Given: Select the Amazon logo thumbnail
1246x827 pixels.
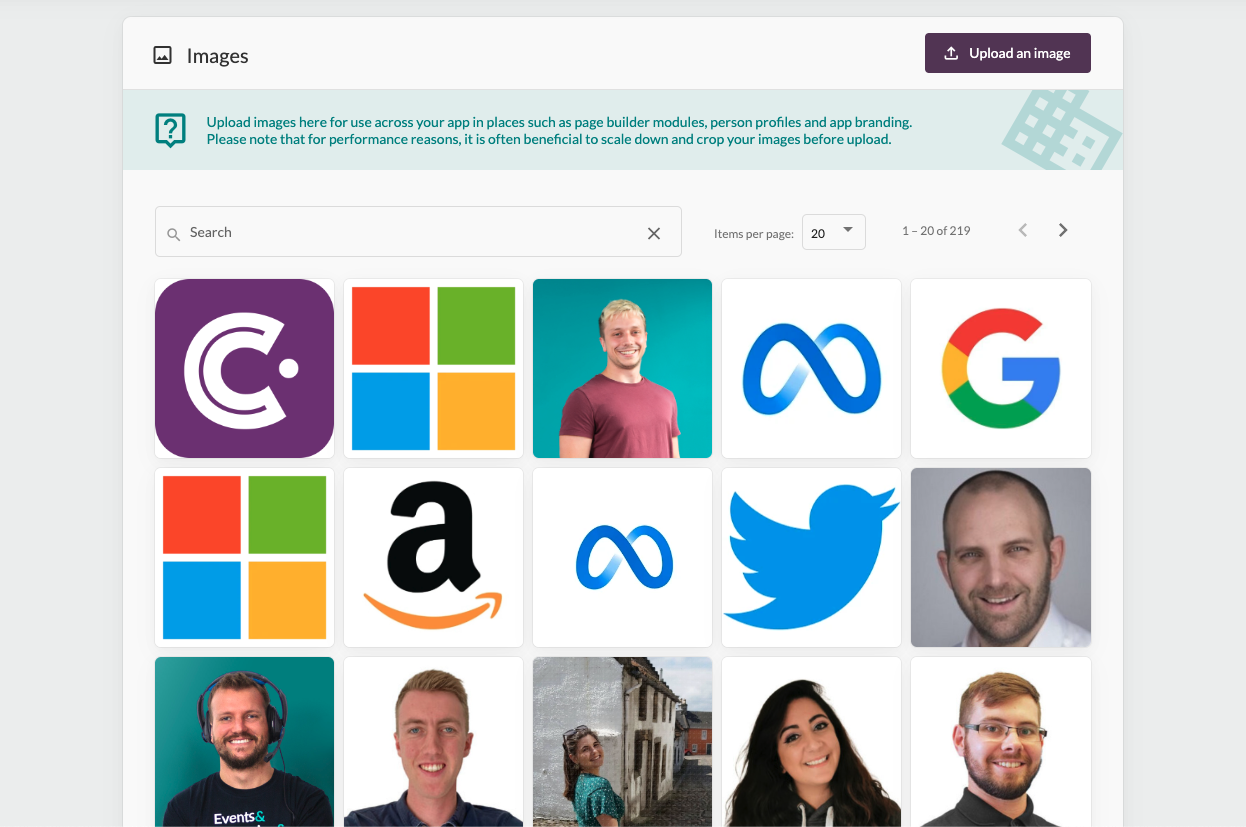Looking at the screenshot, I should pyautogui.click(x=433, y=557).
